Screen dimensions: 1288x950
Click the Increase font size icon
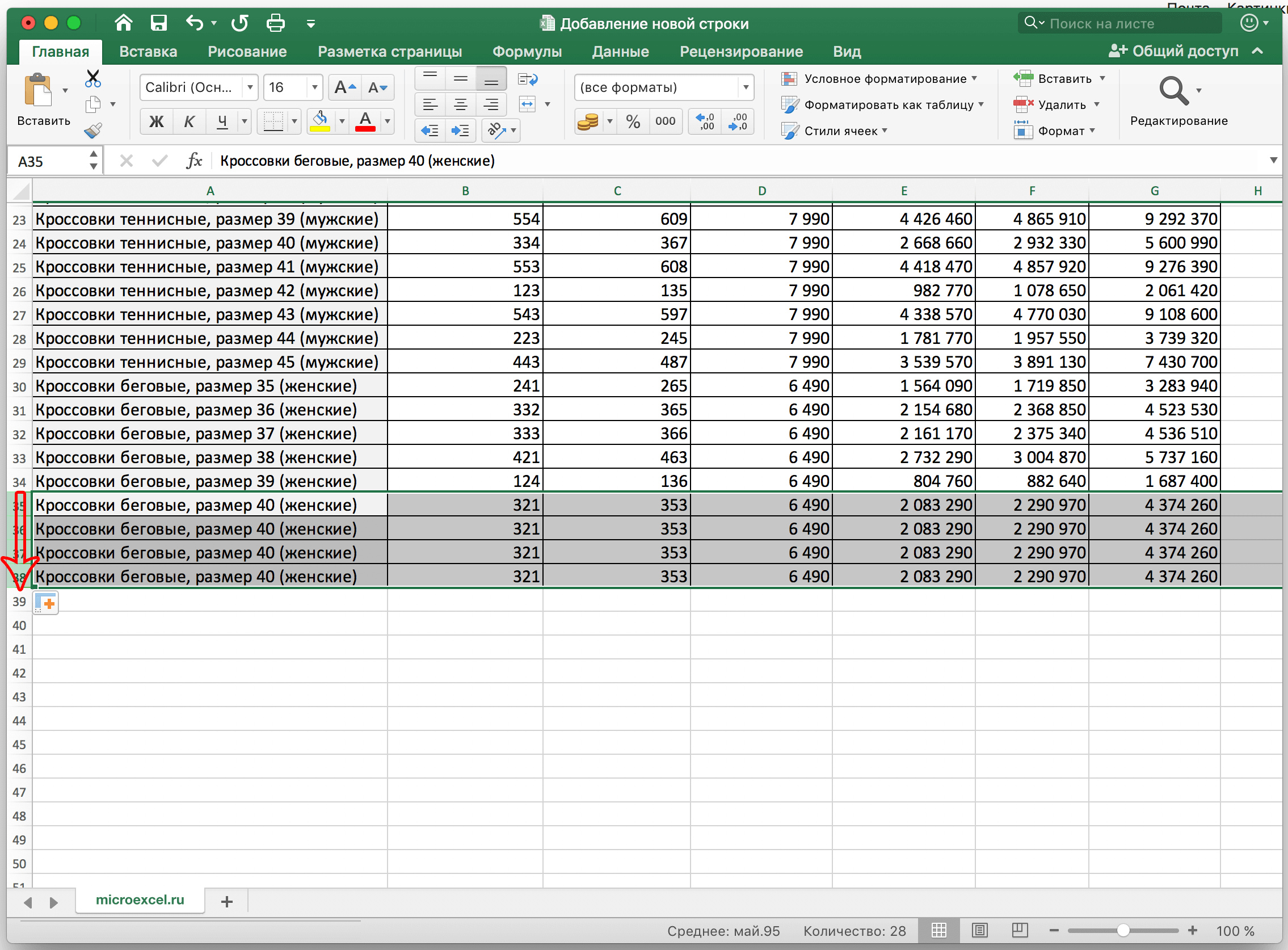click(345, 87)
